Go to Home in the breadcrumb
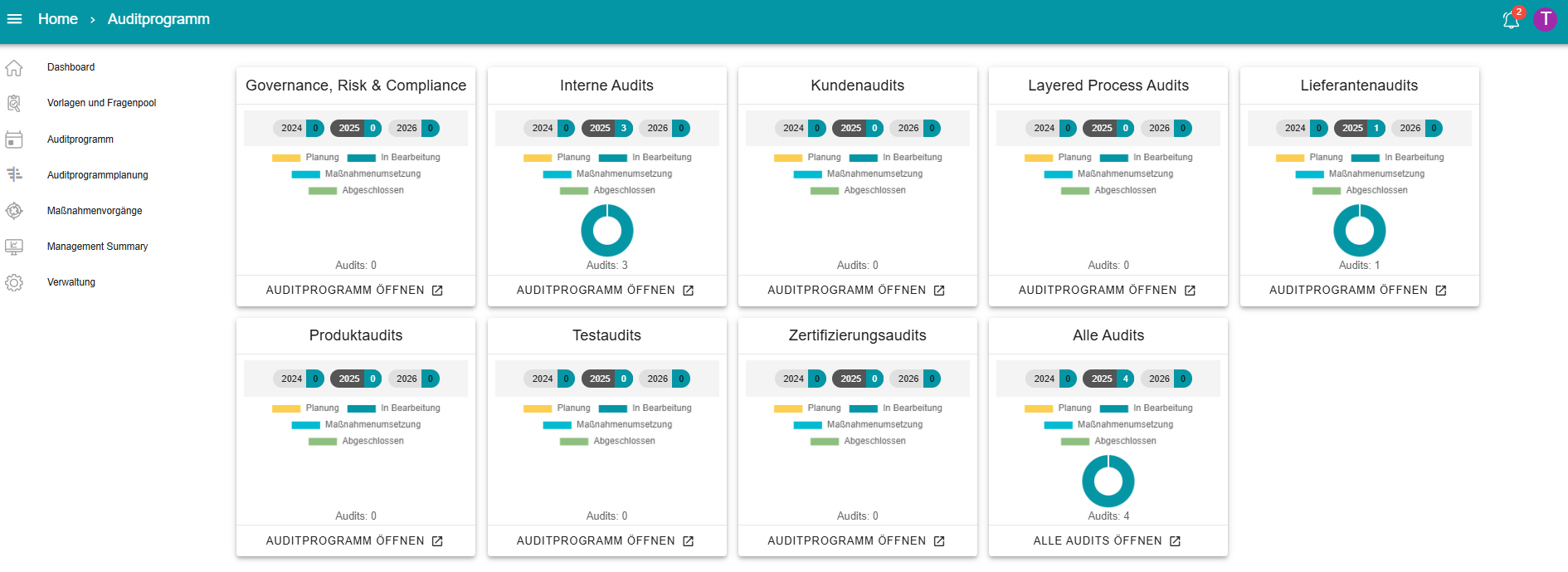The image size is (1568, 572). pos(58,19)
